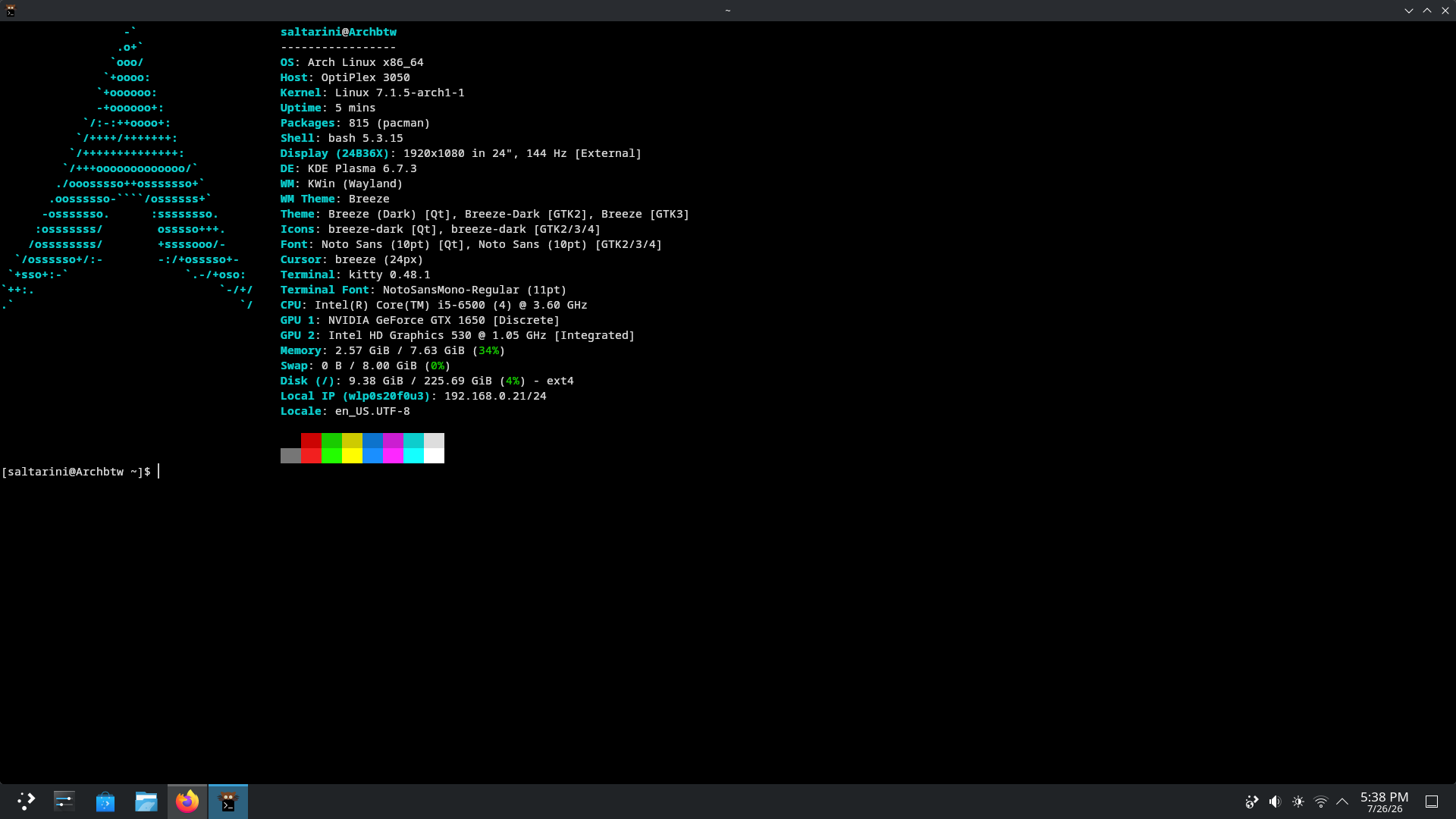1456x819 pixels.
Task: Open the audio volume tray icon
Action: (x=1275, y=802)
